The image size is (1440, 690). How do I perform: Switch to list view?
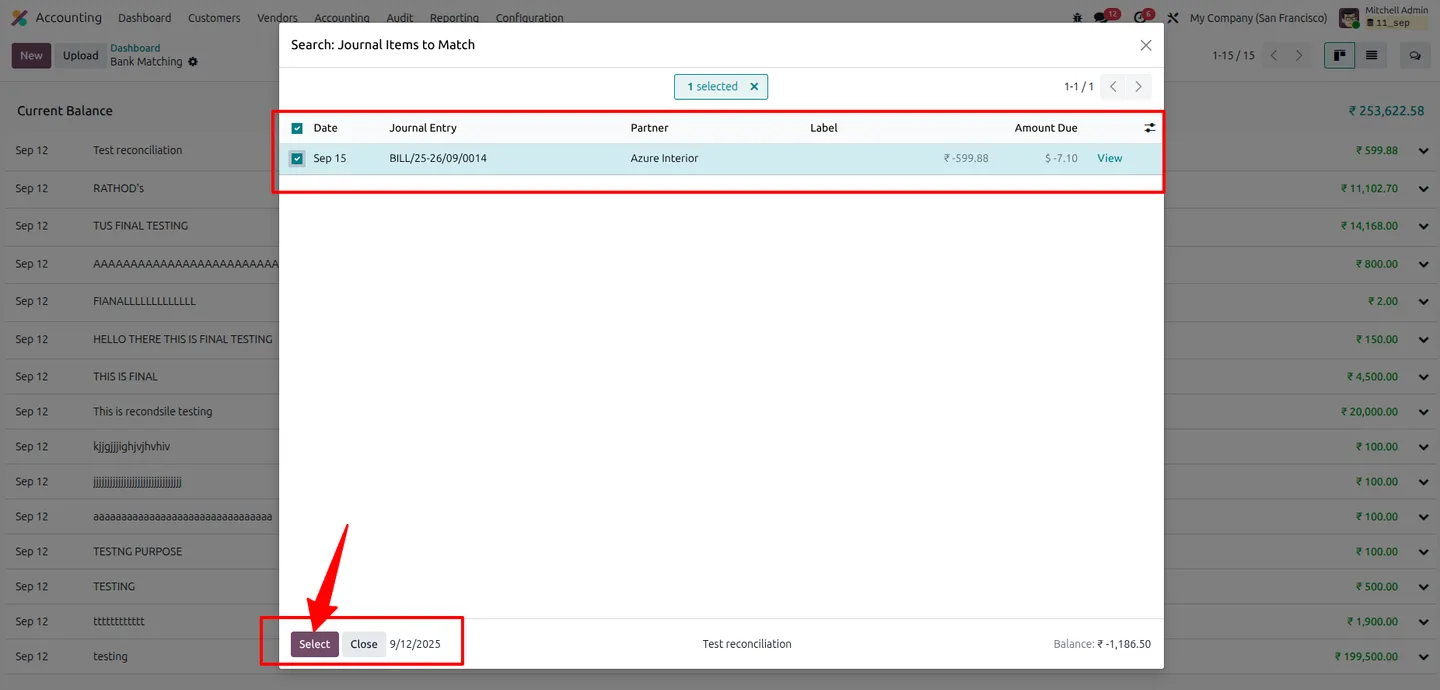pos(1371,55)
